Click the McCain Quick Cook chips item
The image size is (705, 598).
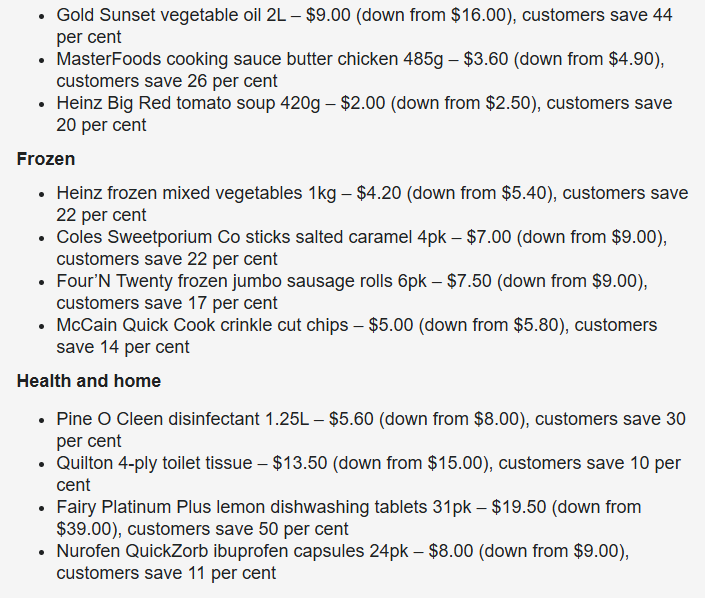(x=357, y=336)
